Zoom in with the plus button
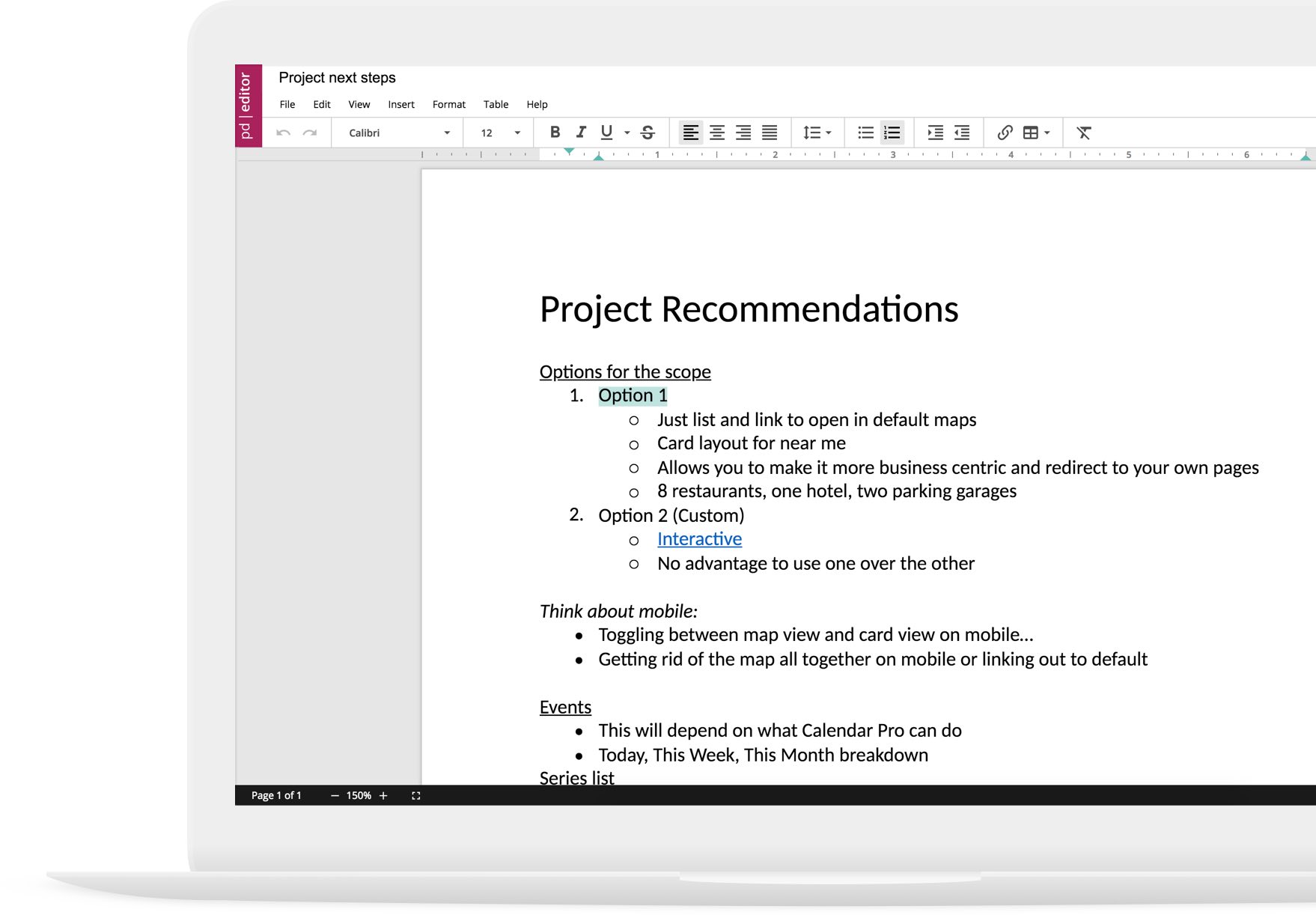Screen dimensions: 1316x915 pyautogui.click(x=383, y=796)
